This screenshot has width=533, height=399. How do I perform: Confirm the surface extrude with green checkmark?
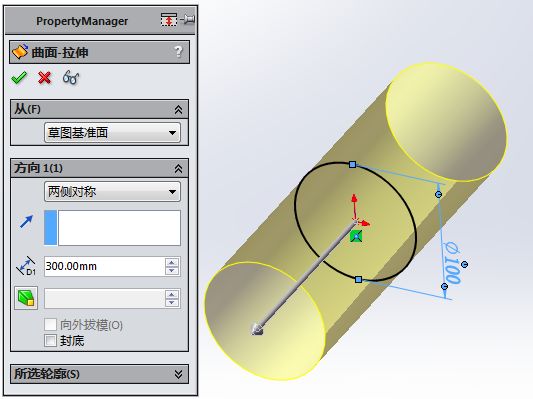(19, 78)
